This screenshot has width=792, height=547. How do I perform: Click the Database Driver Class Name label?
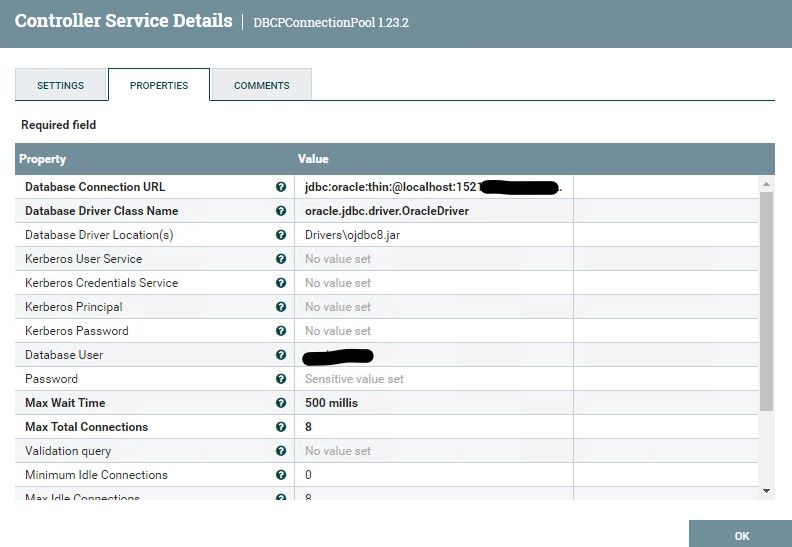coord(102,211)
